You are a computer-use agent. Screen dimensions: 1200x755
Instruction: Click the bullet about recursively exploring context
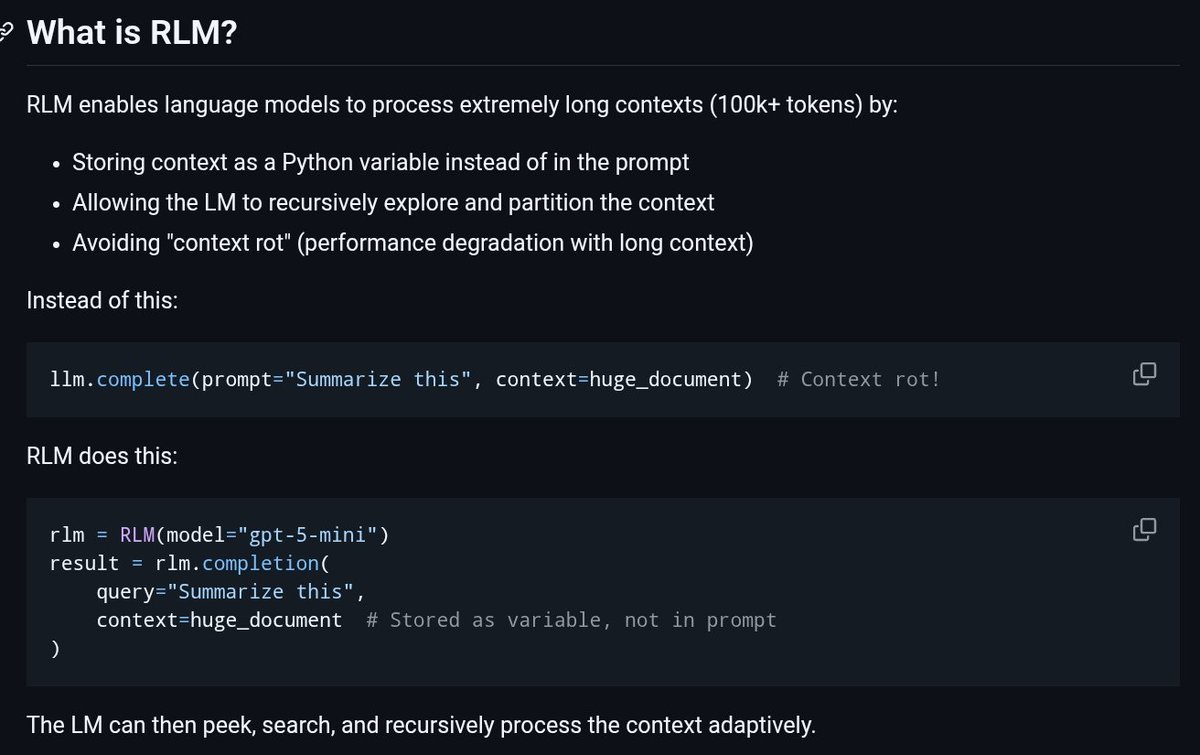tap(393, 202)
